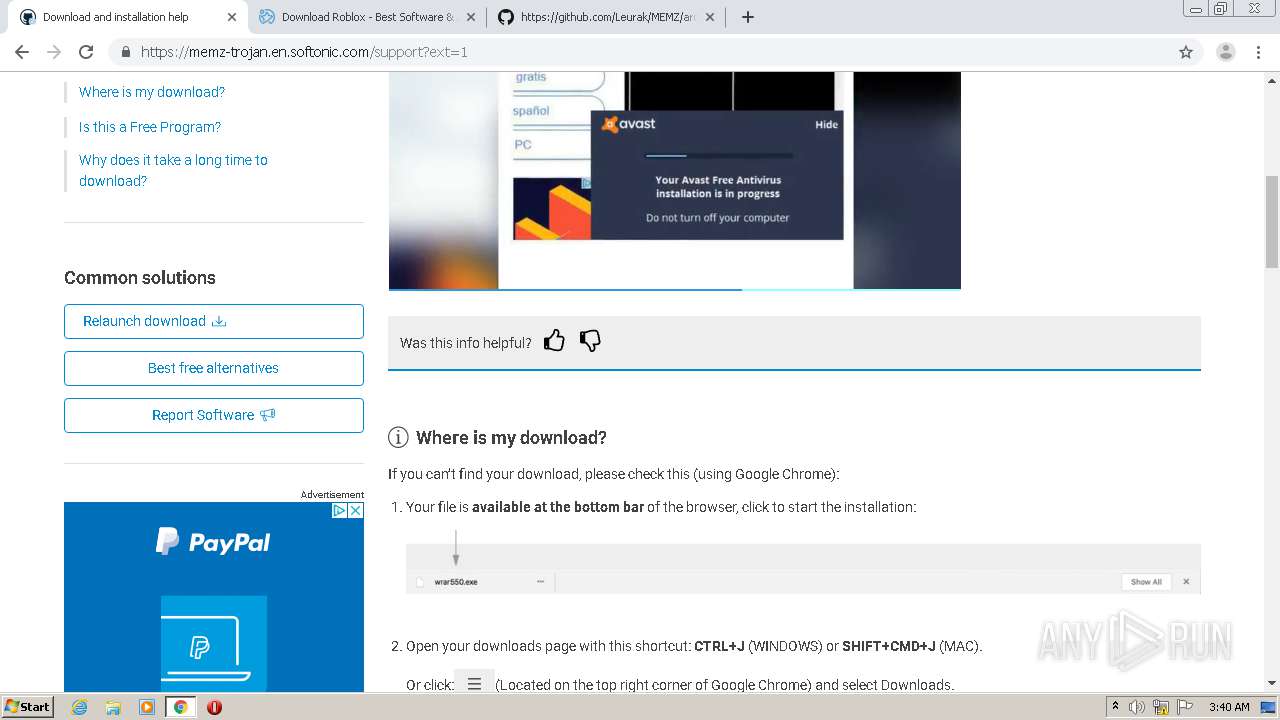Click the browser forward arrow

point(54,52)
